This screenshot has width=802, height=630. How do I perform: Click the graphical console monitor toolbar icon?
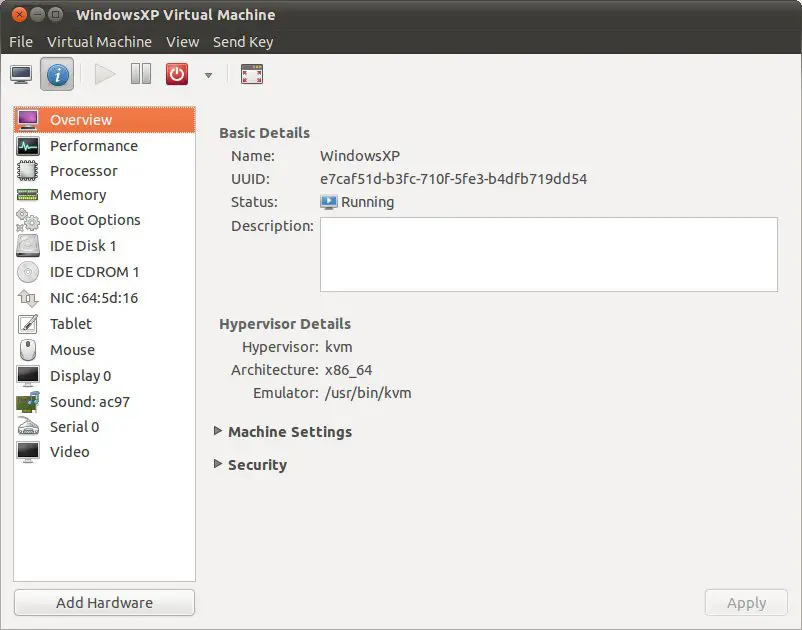[x=20, y=74]
